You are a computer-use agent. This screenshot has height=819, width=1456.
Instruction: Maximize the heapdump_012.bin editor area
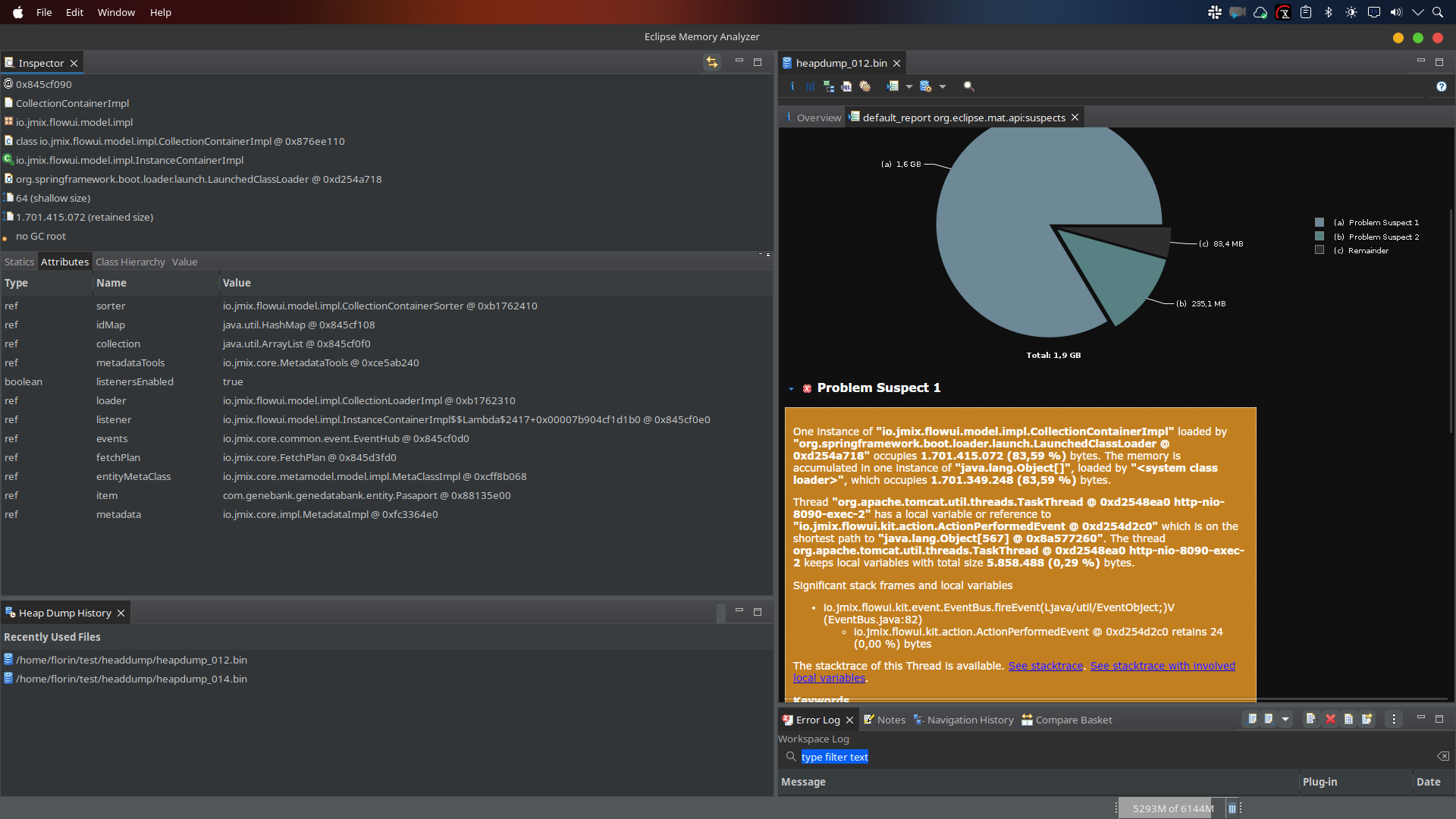click(1439, 61)
